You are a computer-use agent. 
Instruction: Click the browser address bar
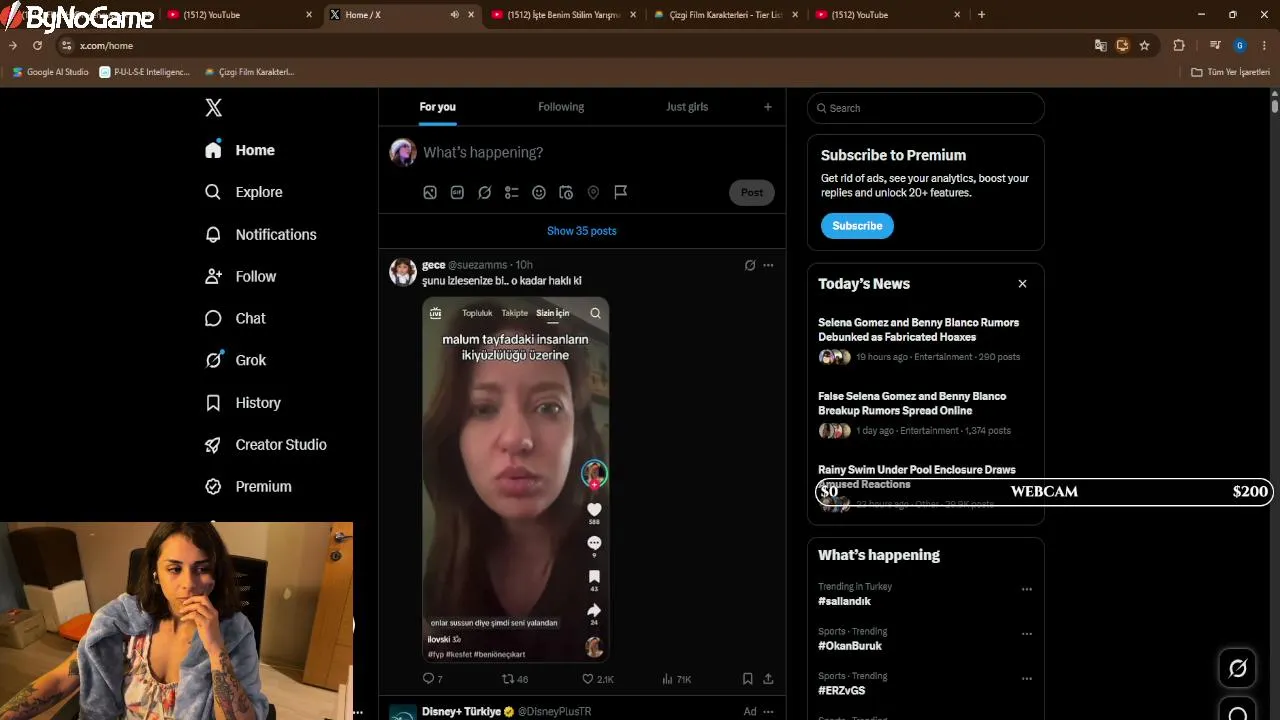[x=580, y=45]
